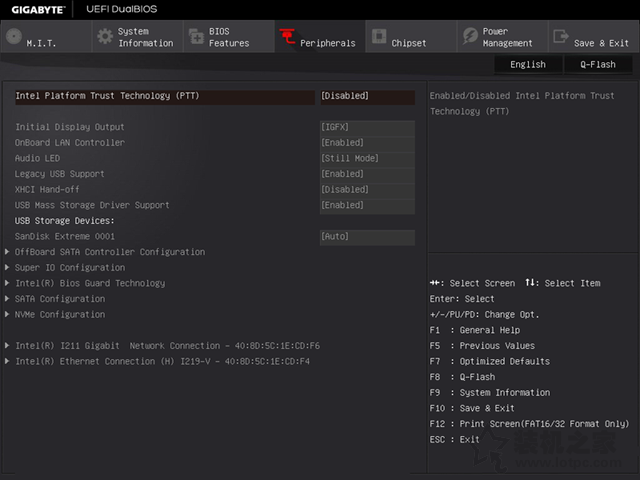Click the M.I.T. gauge icon
This screenshot has width=640, height=480.
[13, 37]
